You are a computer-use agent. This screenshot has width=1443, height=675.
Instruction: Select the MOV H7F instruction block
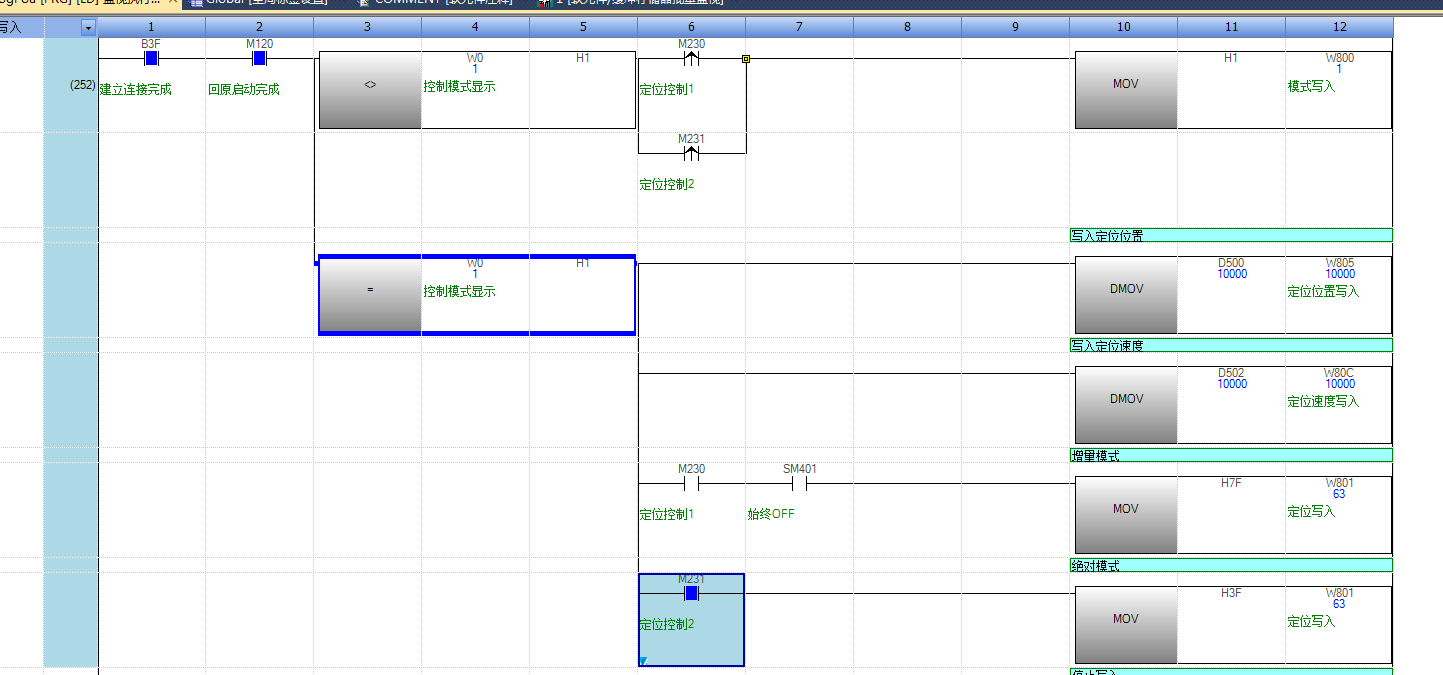point(1125,515)
